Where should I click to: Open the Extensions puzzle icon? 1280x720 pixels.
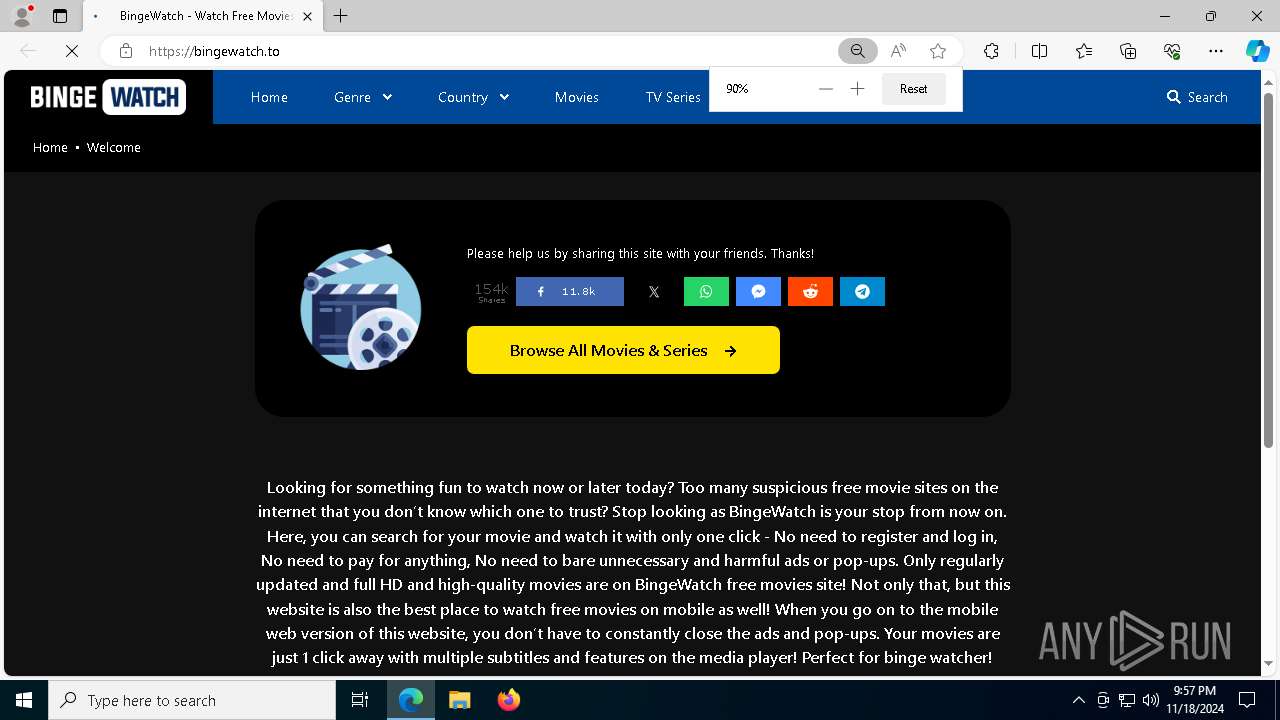(x=991, y=51)
